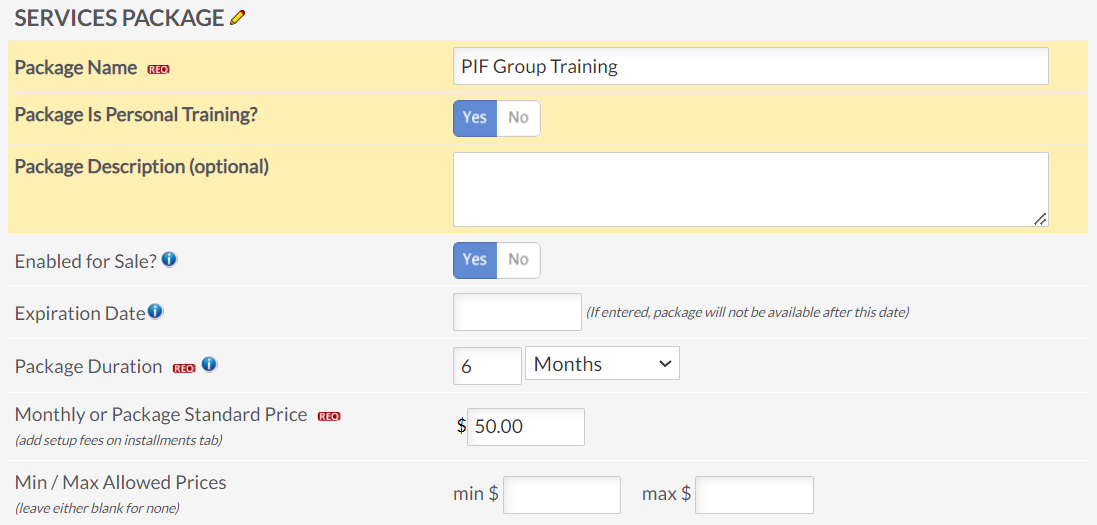Switch Enabled for Sale to No

[518, 260]
